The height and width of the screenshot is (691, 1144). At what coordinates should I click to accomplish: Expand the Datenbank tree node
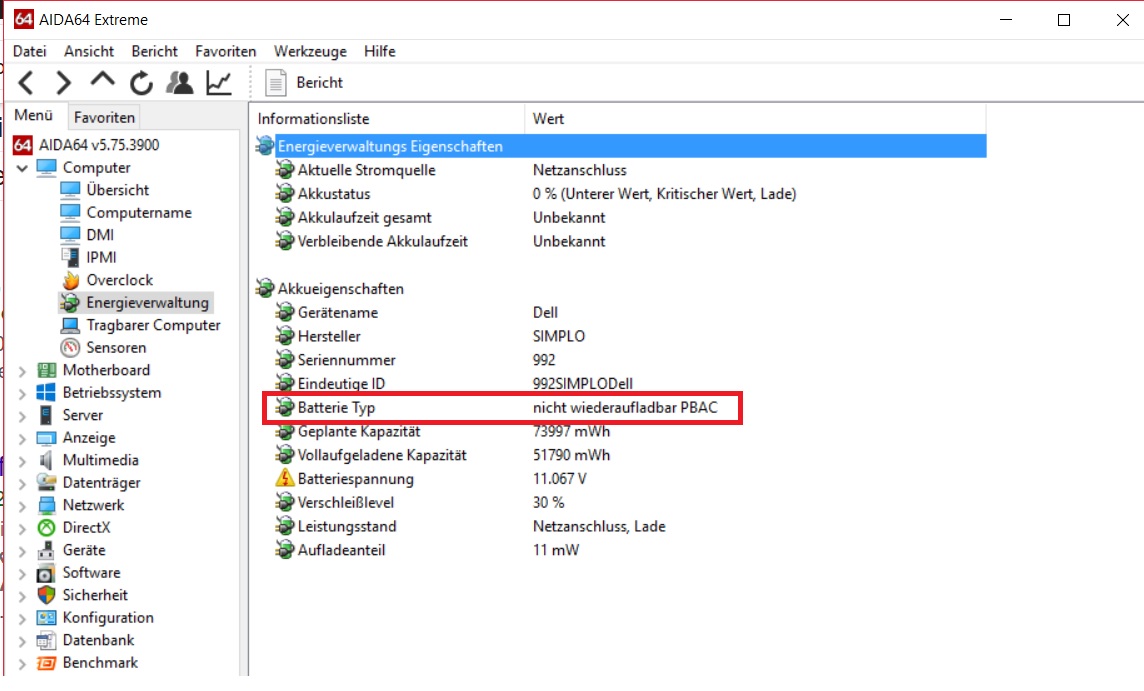(23, 641)
